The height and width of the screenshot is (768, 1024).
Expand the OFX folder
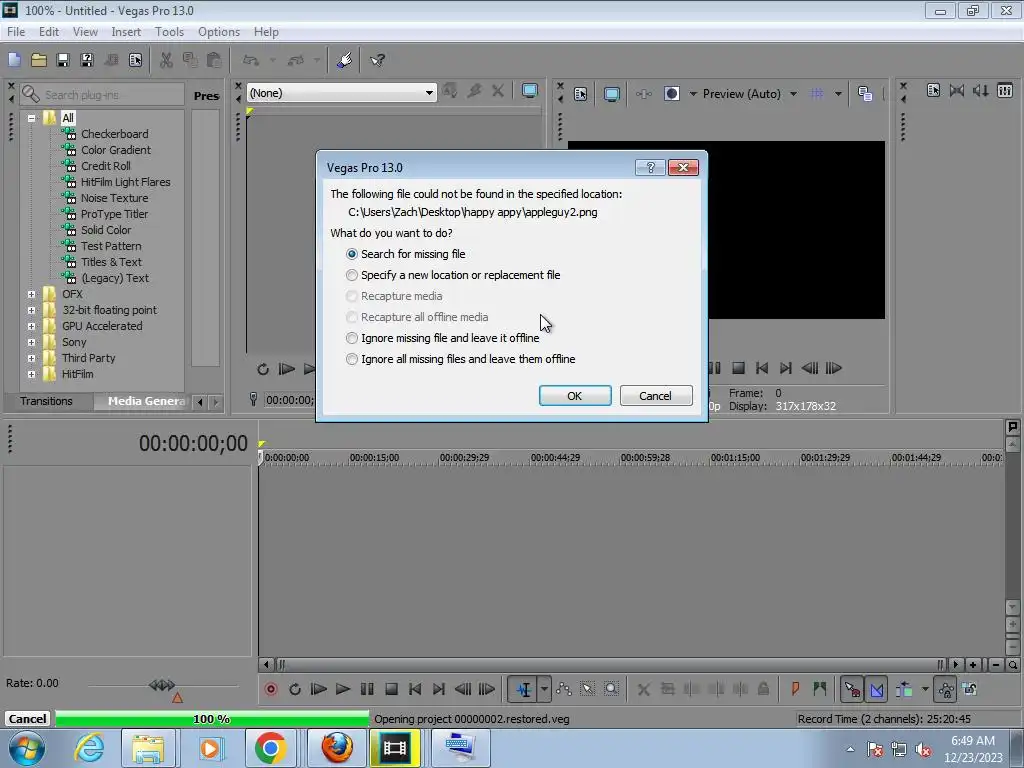[x=31, y=295]
